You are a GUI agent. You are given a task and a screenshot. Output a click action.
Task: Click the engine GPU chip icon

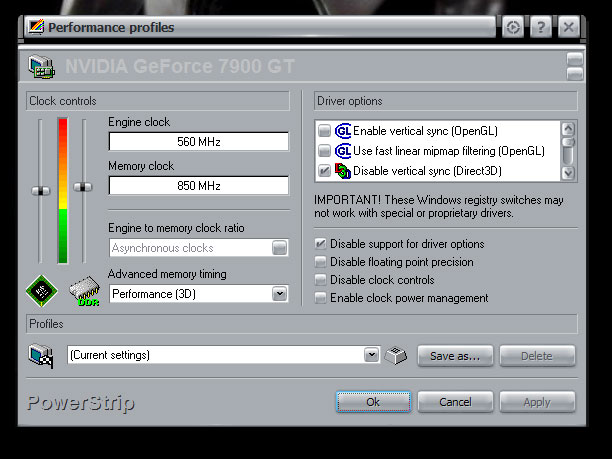[x=41, y=291]
